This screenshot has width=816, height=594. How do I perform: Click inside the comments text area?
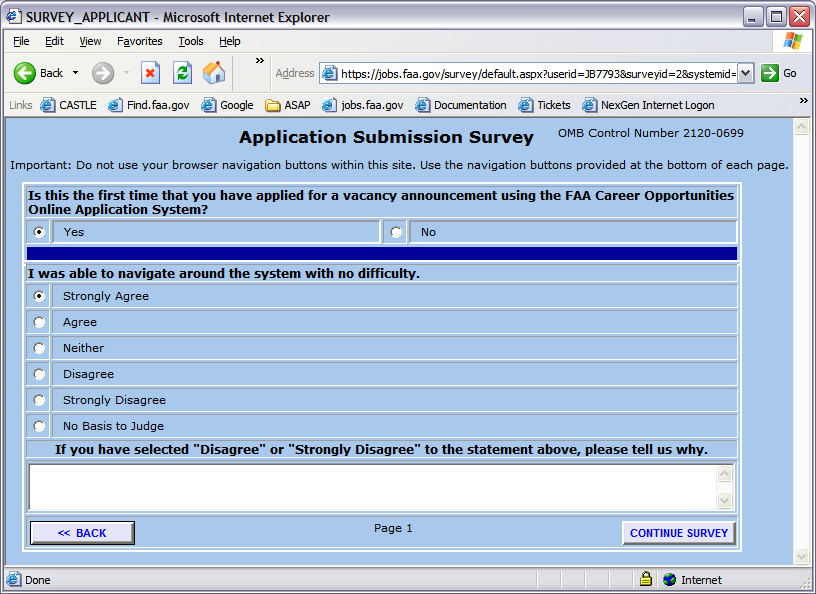pos(372,486)
